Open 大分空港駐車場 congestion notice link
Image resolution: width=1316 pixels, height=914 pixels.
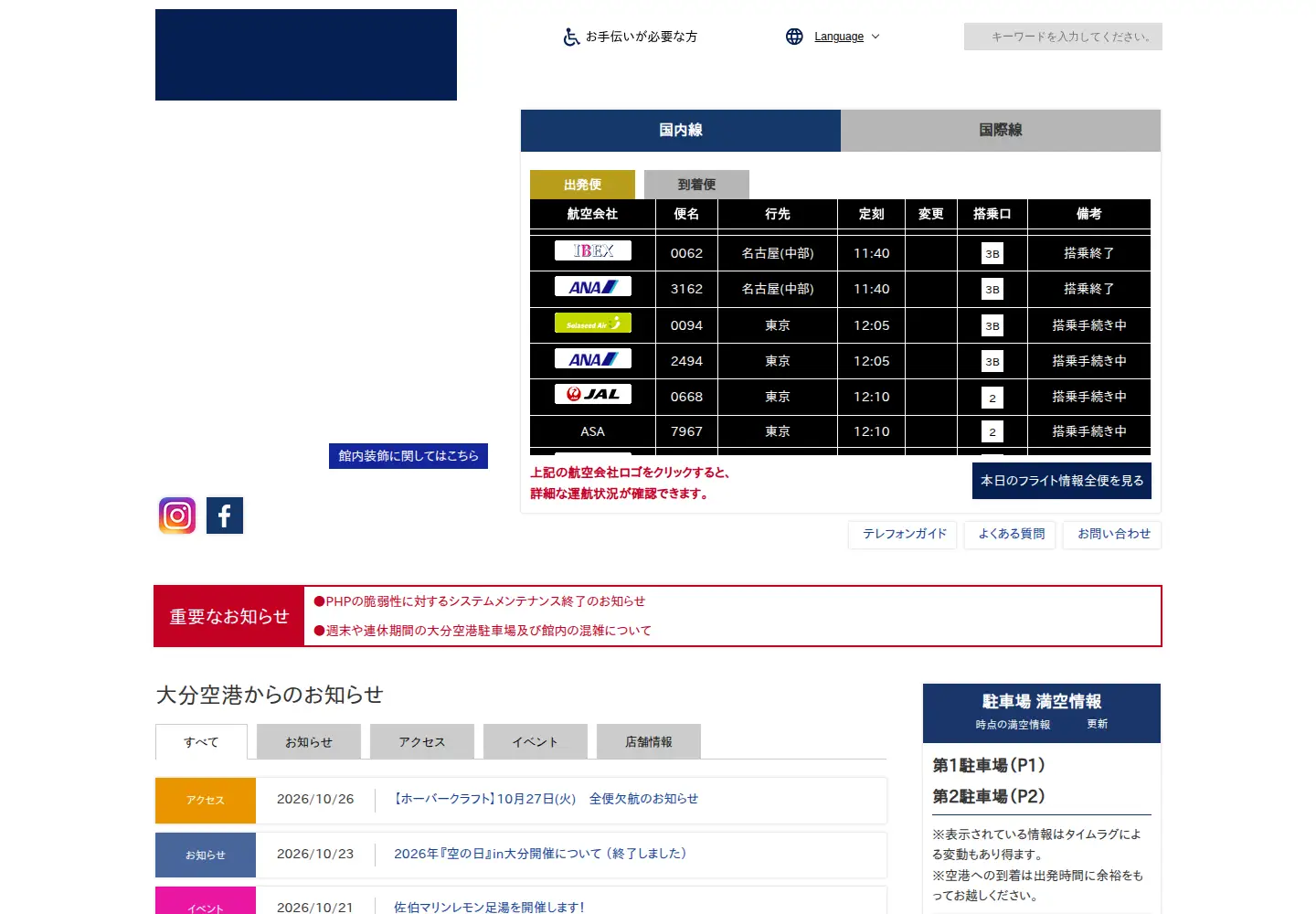click(x=483, y=631)
